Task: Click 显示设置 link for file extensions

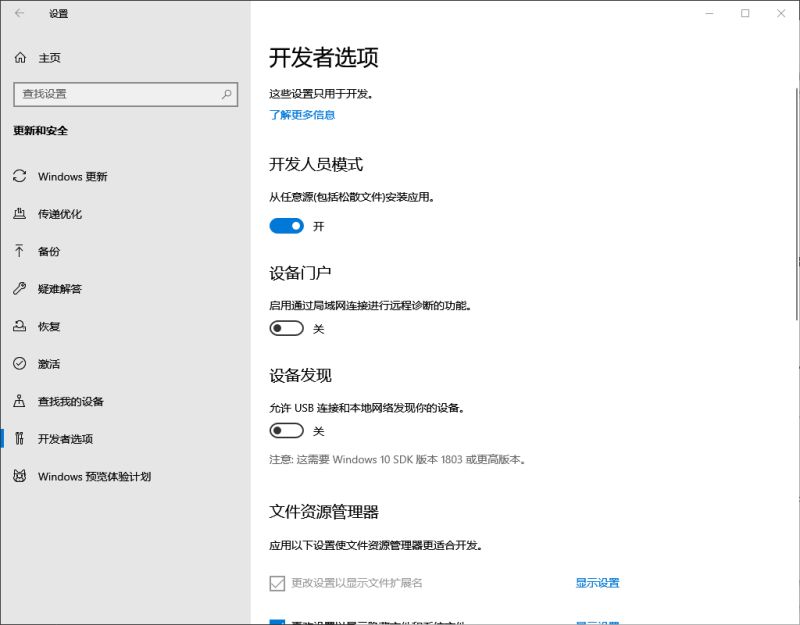Action: point(597,583)
